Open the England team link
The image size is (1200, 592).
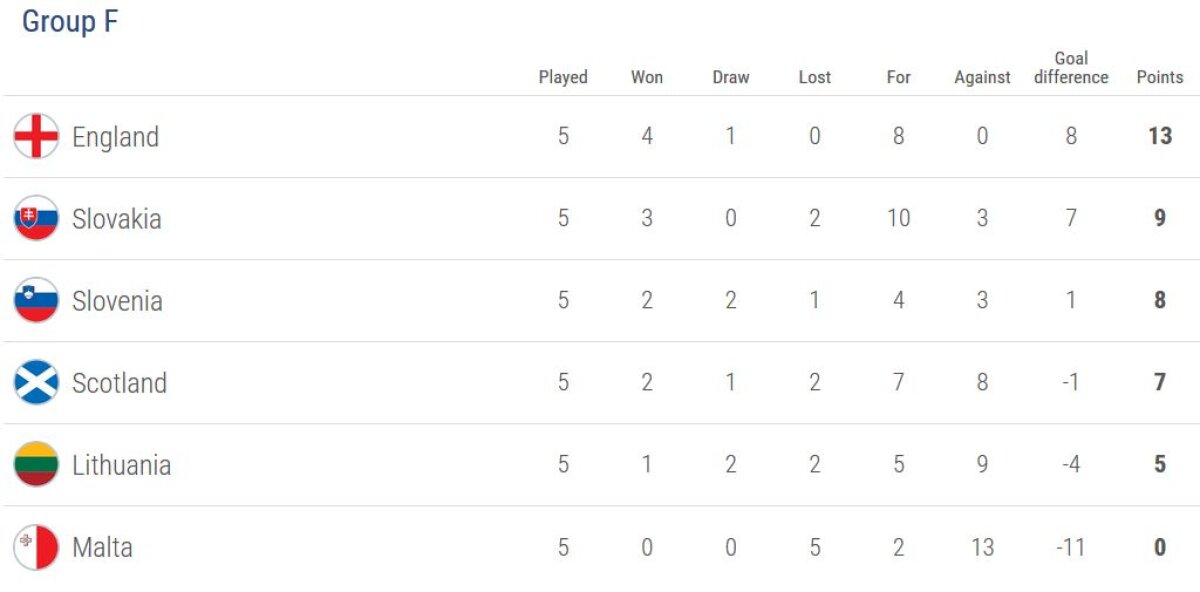pos(115,137)
